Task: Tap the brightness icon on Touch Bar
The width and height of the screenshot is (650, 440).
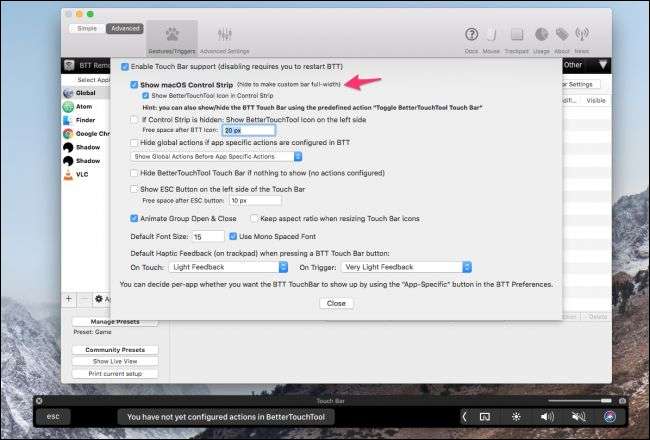Action: point(516,416)
